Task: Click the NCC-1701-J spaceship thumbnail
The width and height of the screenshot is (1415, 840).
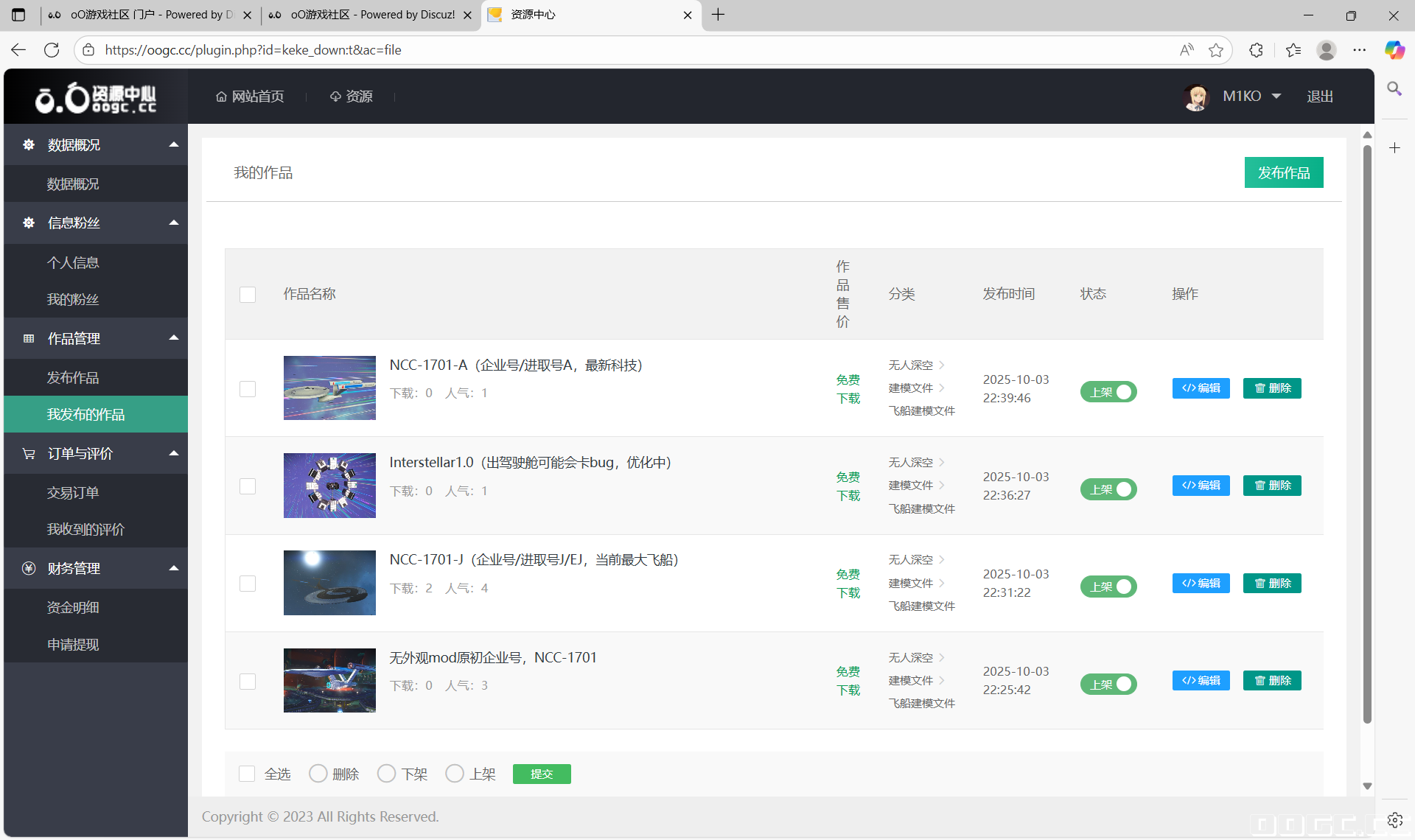Action: 329,582
